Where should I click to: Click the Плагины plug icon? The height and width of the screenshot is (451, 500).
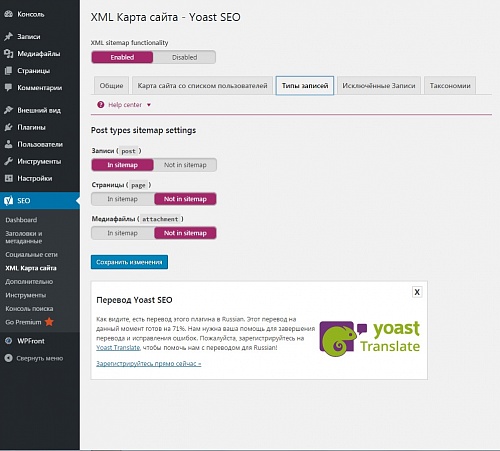click(x=8, y=127)
